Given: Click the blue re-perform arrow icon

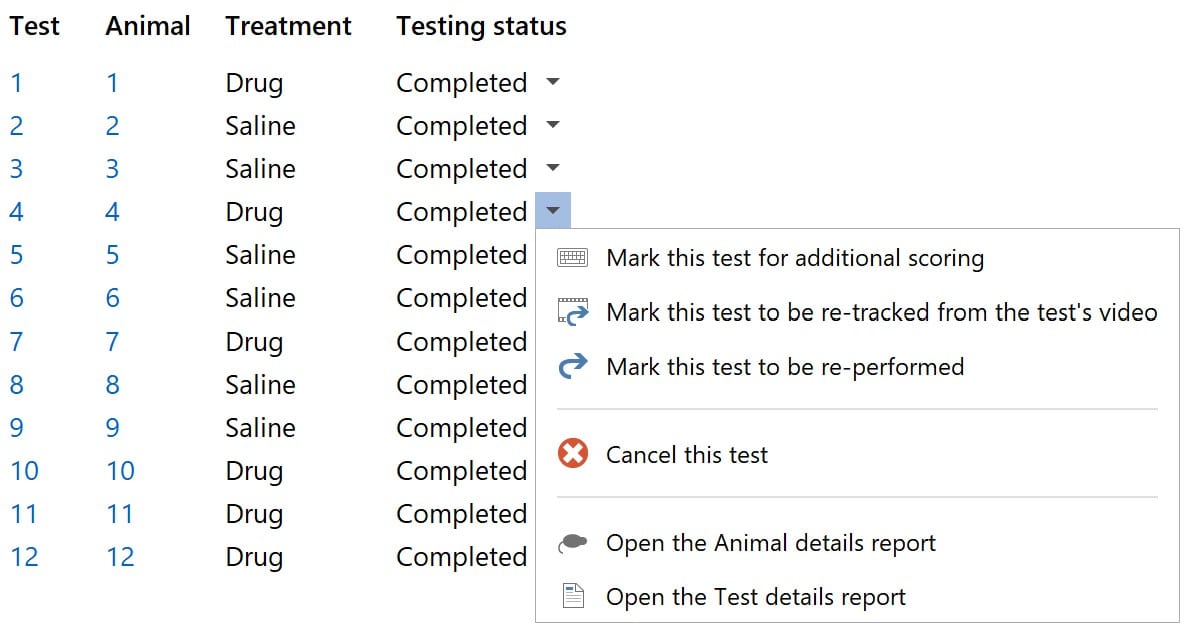Looking at the screenshot, I should [572, 367].
